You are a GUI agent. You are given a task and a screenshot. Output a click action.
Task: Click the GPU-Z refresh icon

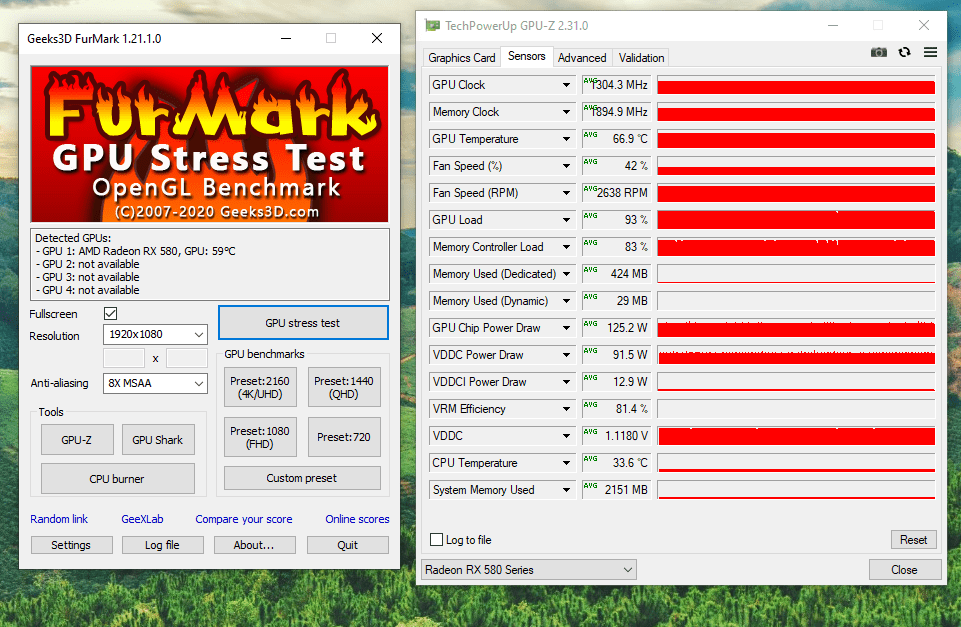point(905,53)
